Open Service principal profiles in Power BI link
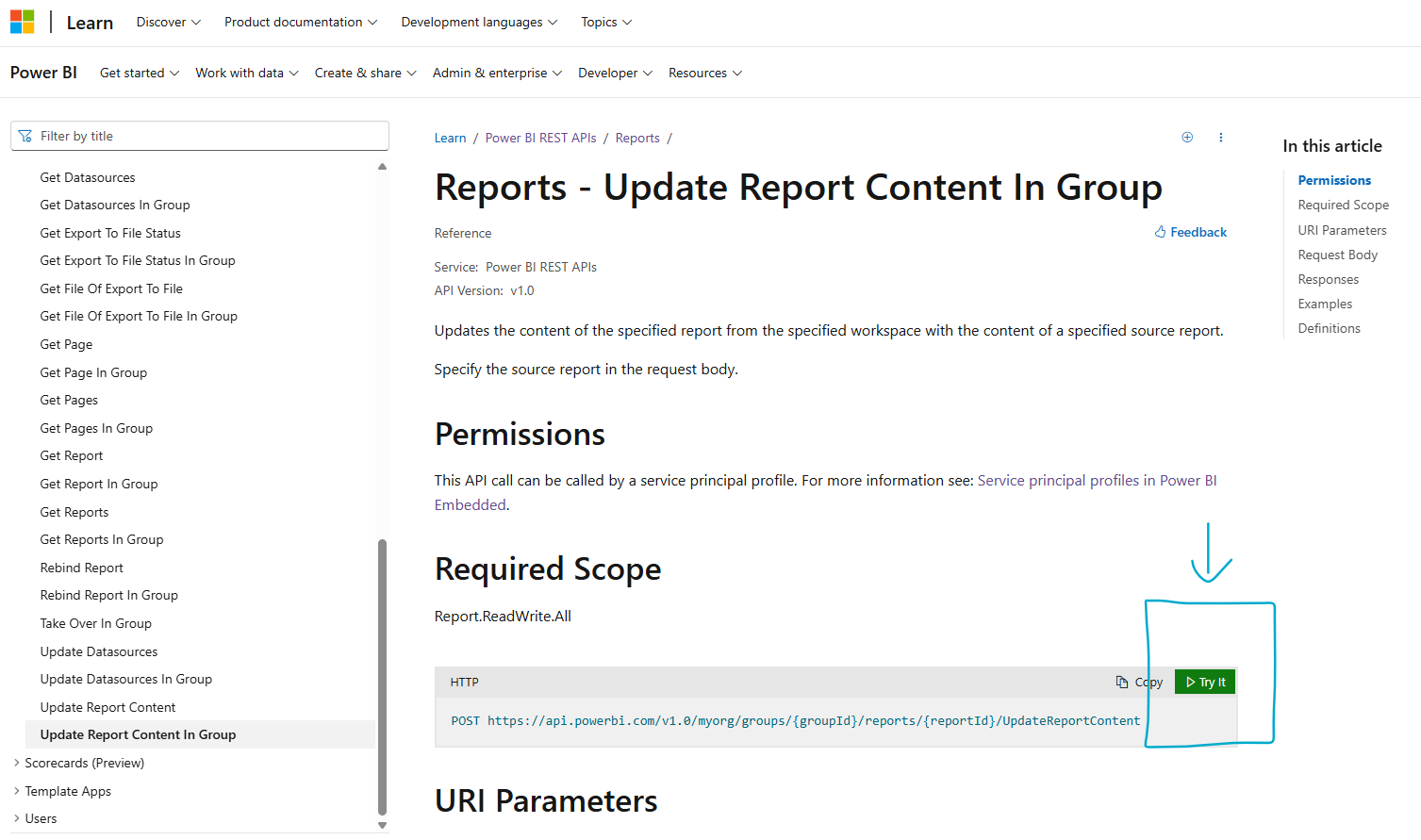The image size is (1421, 840). [x=1097, y=481]
